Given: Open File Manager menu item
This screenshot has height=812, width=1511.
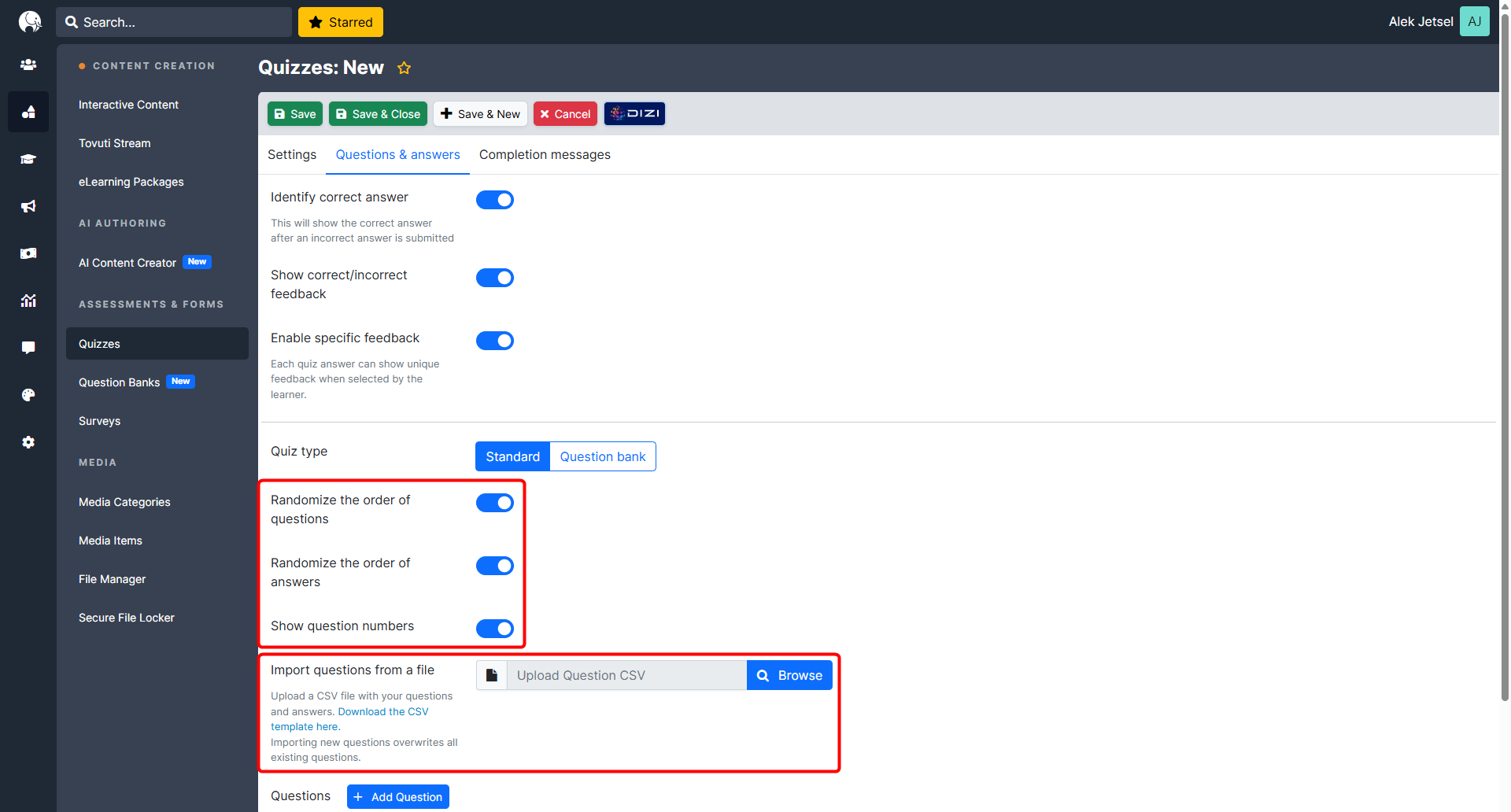Looking at the screenshot, I should [x=112, y=579].
